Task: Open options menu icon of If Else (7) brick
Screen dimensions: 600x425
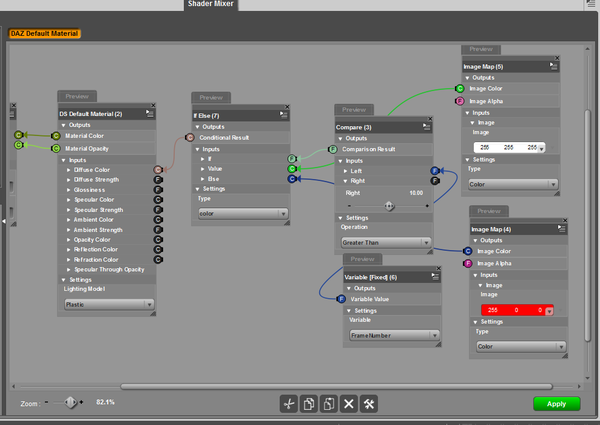Action: [x=284, y=115]
